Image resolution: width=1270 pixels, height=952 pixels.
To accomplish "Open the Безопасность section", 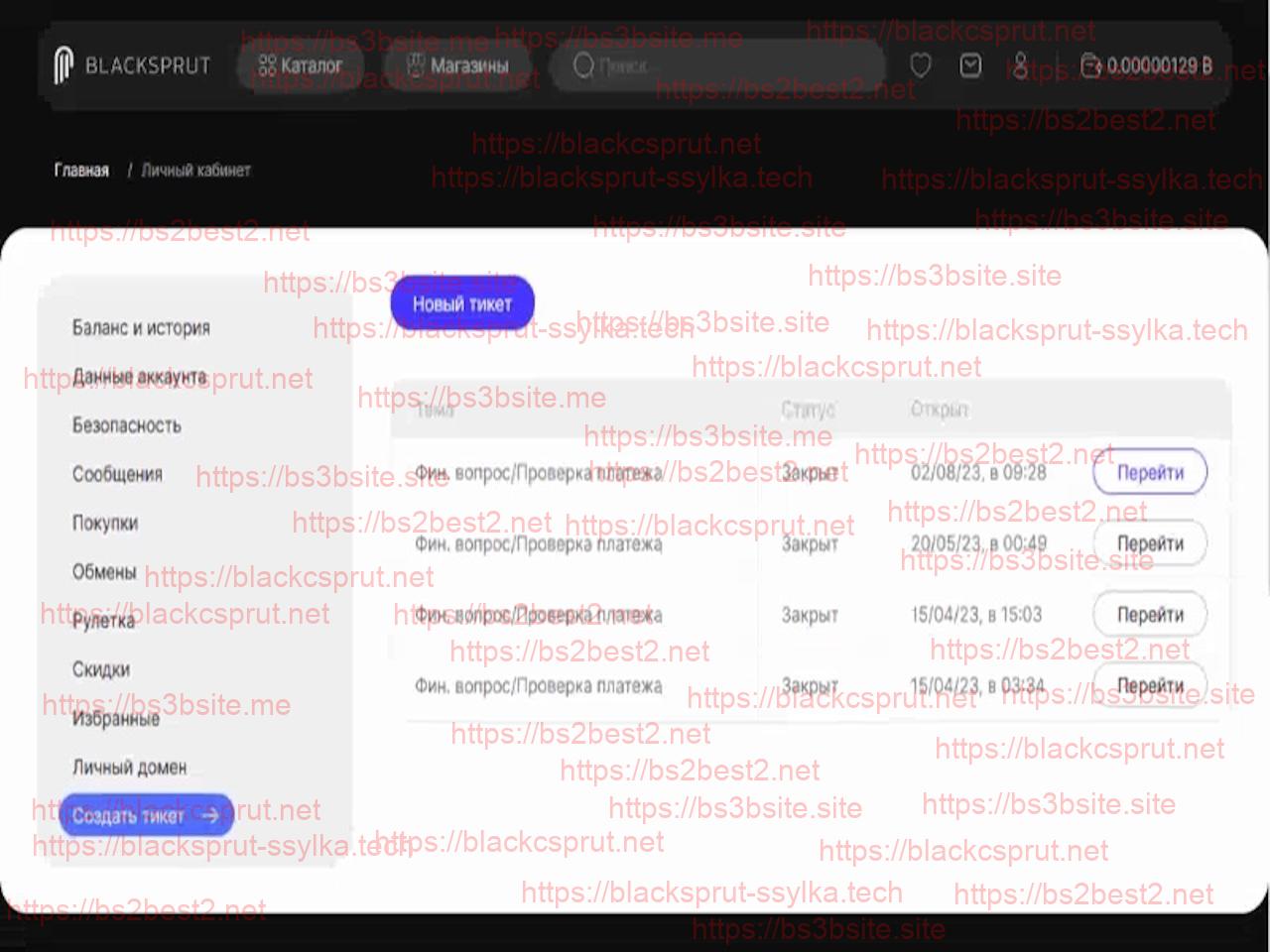I will point(126,425).
